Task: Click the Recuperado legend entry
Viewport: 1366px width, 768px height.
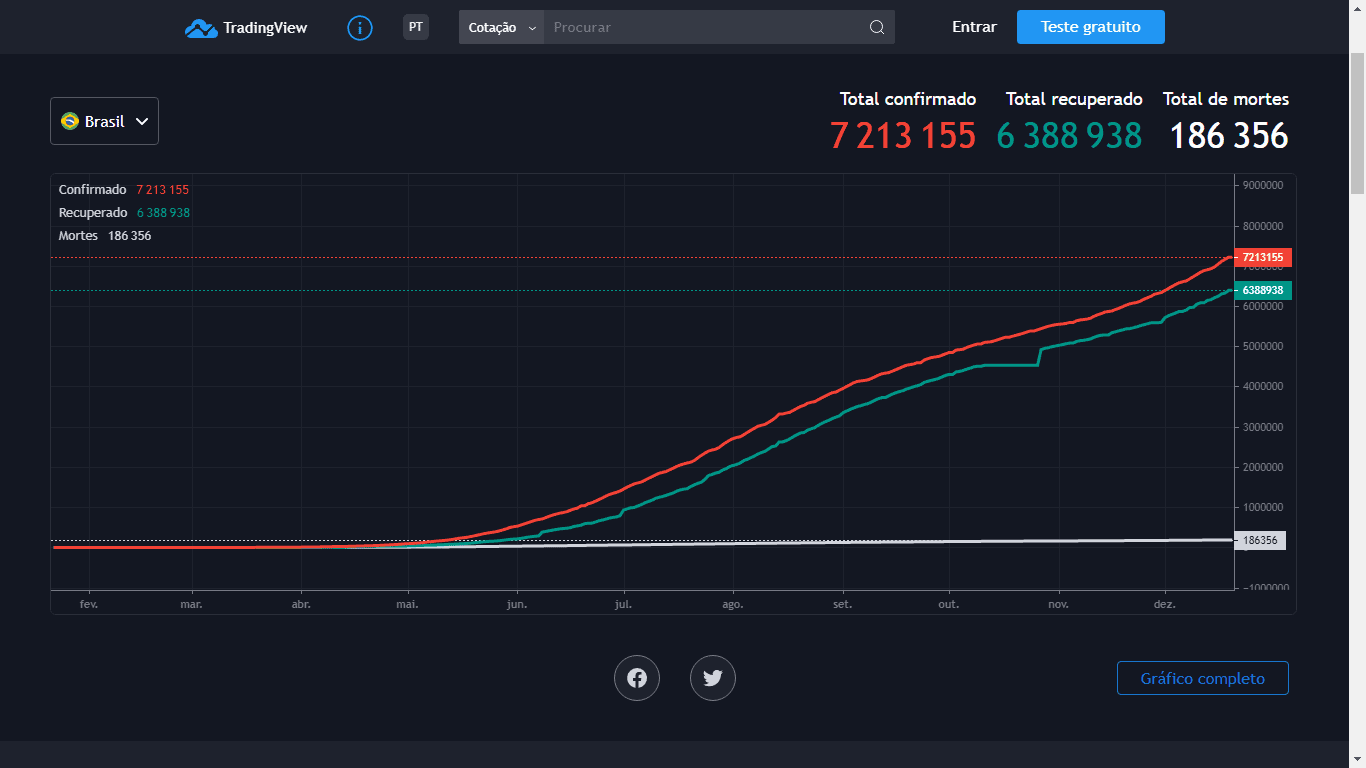Action: coord(93,213)
